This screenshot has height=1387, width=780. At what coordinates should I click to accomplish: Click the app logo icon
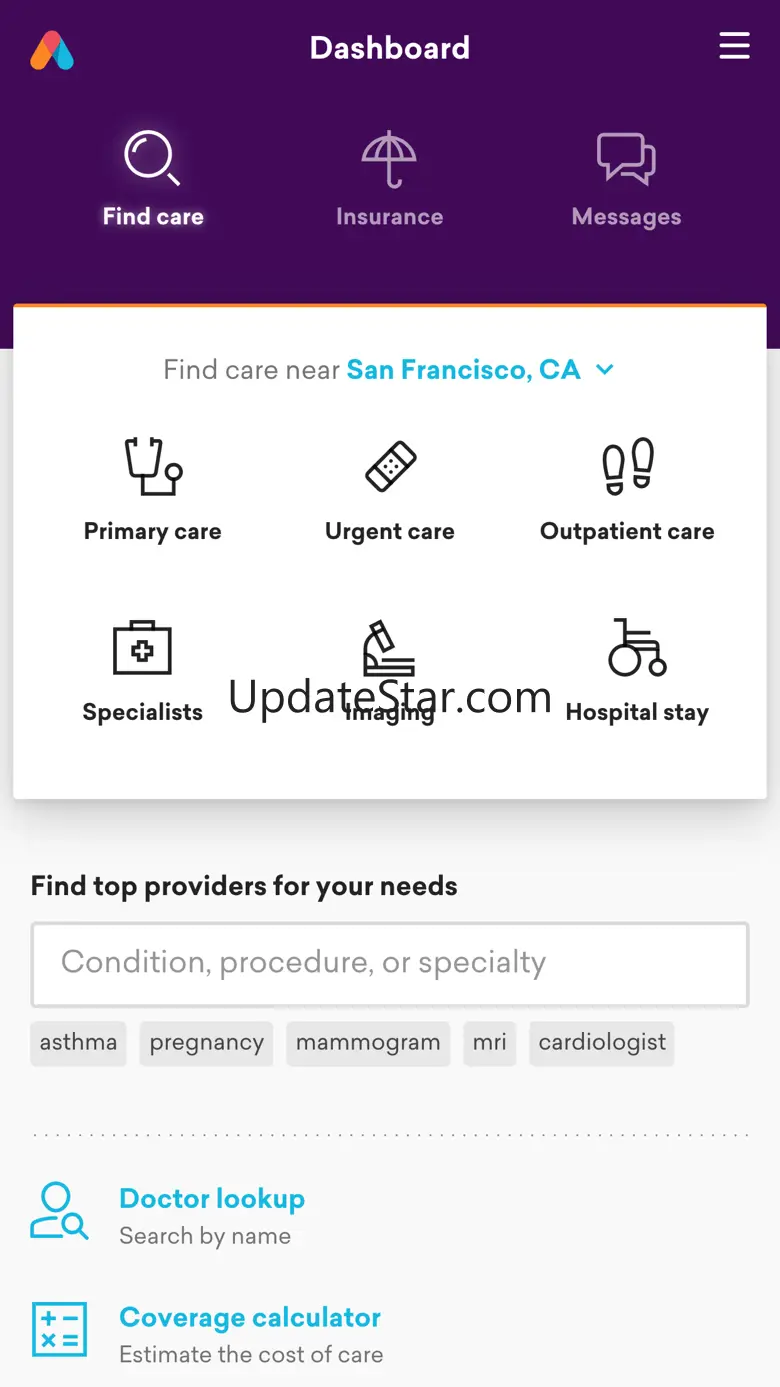click(x=52, y=50)
